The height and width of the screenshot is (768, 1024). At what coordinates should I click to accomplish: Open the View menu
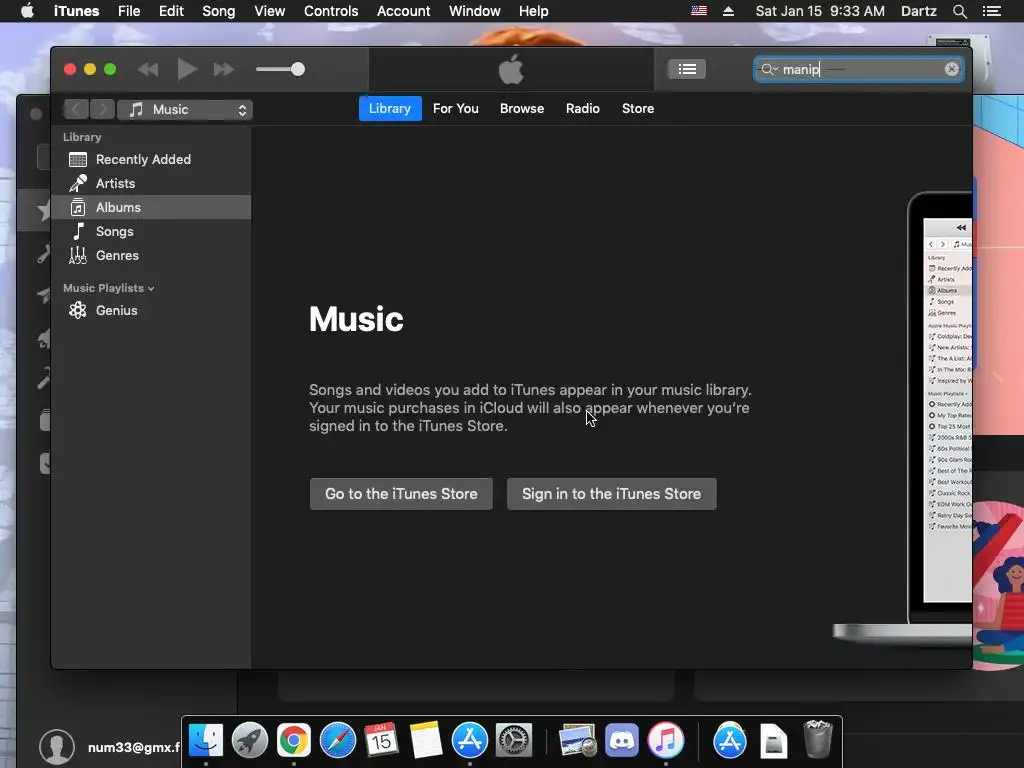270,11
